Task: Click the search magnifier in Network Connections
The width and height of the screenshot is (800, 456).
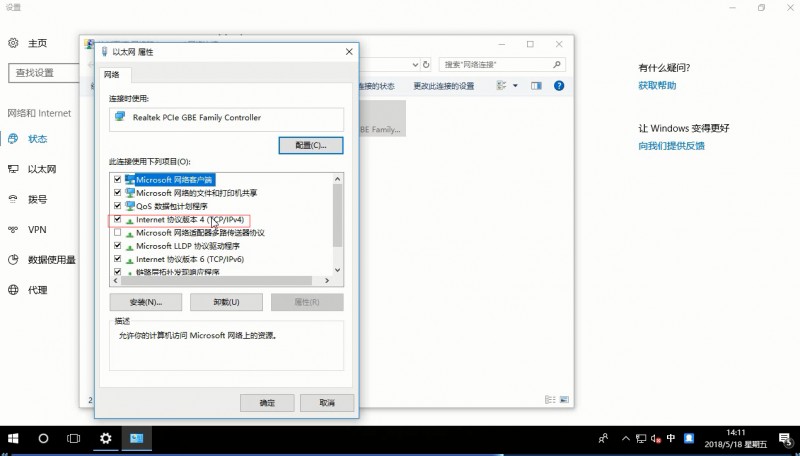Action: click(x=557, y=65)
